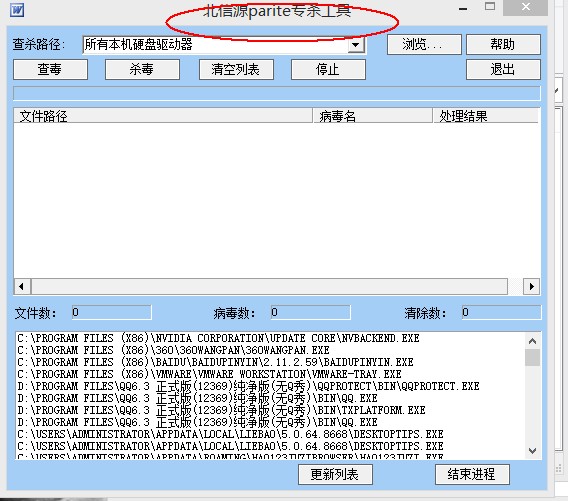Open 帮助 help button

(x=503, y=45)
